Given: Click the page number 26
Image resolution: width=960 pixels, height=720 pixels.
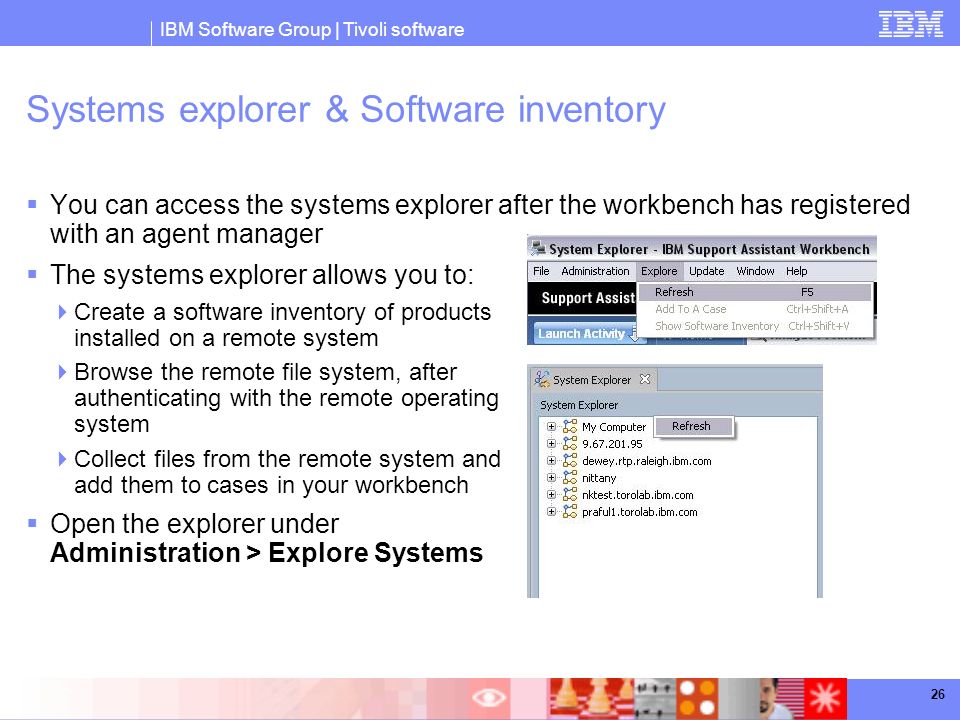Looking at the screenshot, I should [937, 694].
